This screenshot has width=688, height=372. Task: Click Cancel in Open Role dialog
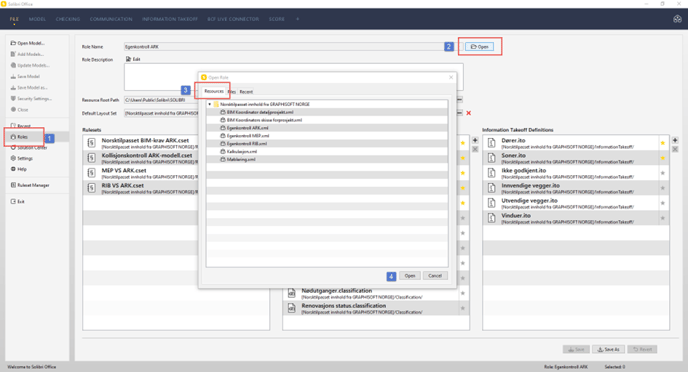(x=435, y=275)
